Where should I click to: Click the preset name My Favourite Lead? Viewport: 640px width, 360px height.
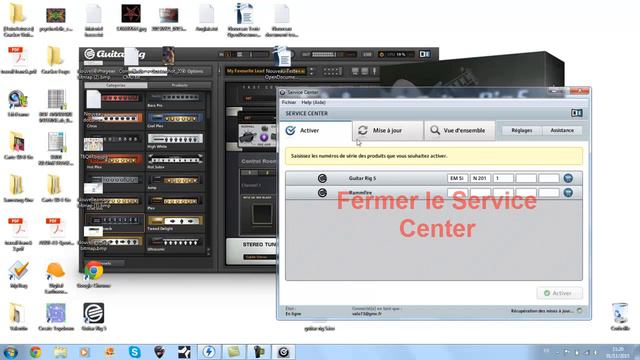265,71
